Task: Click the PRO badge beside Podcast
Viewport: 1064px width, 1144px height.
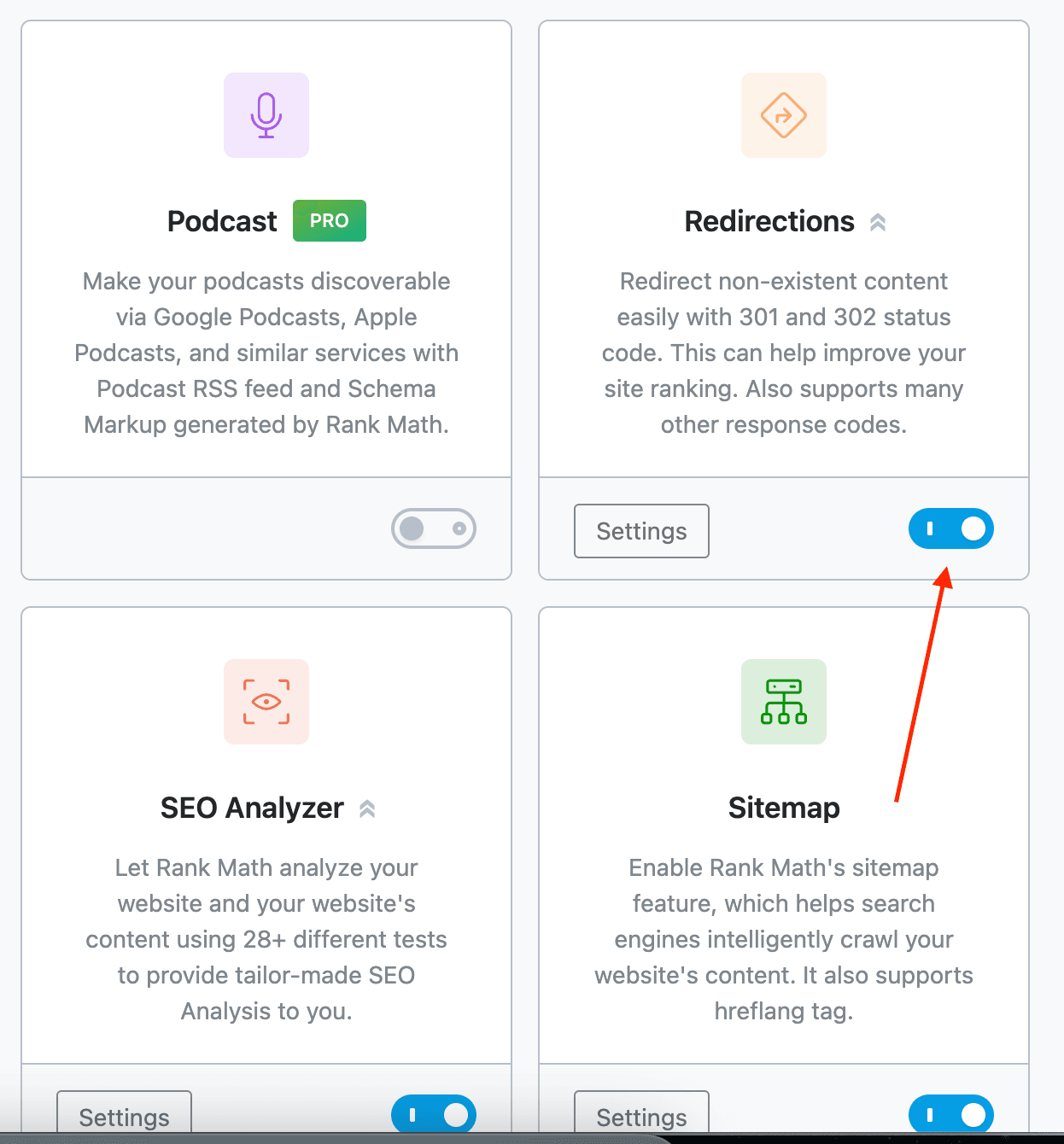Action: (329, 221)
